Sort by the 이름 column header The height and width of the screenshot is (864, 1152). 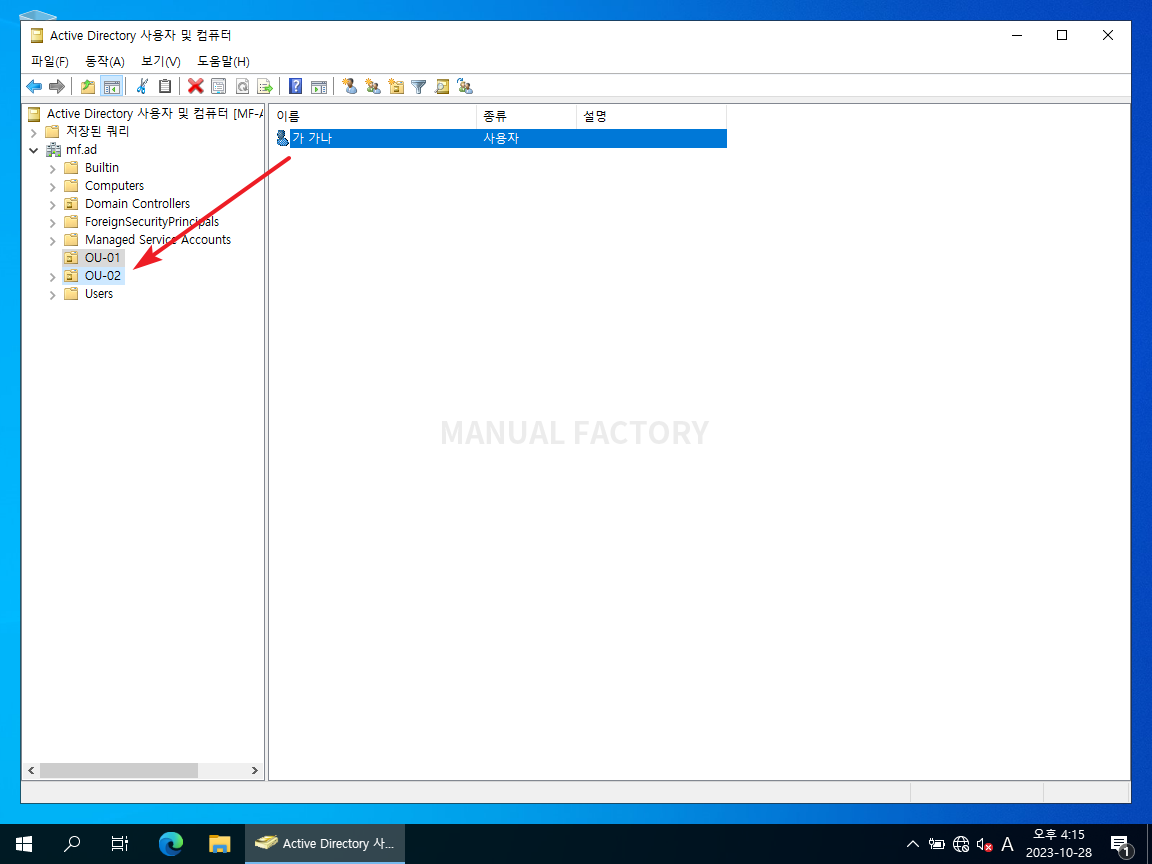[x=373, y=116]
